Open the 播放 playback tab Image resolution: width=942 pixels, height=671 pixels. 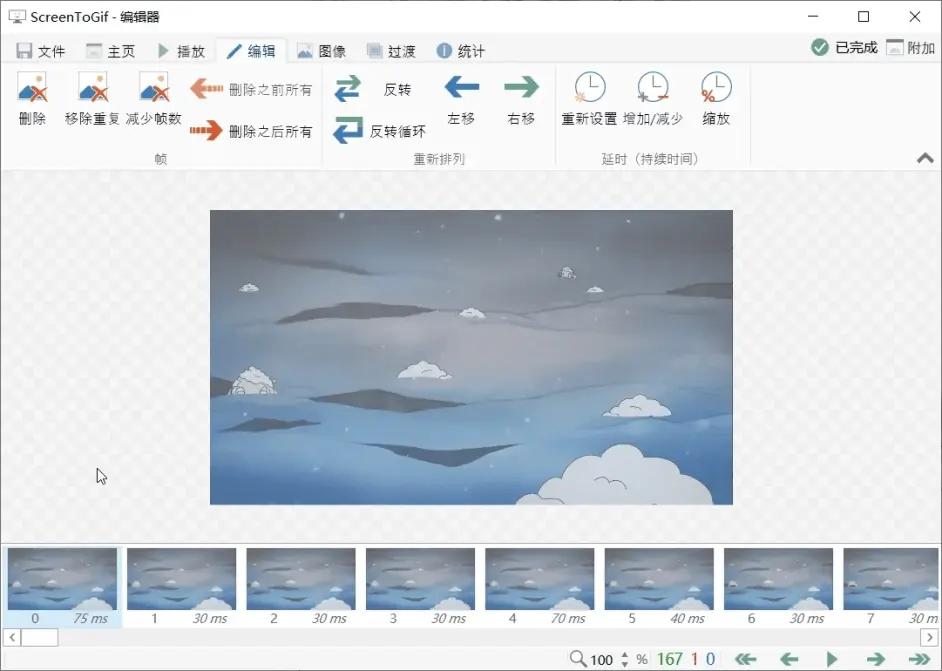tap(181, 51)
